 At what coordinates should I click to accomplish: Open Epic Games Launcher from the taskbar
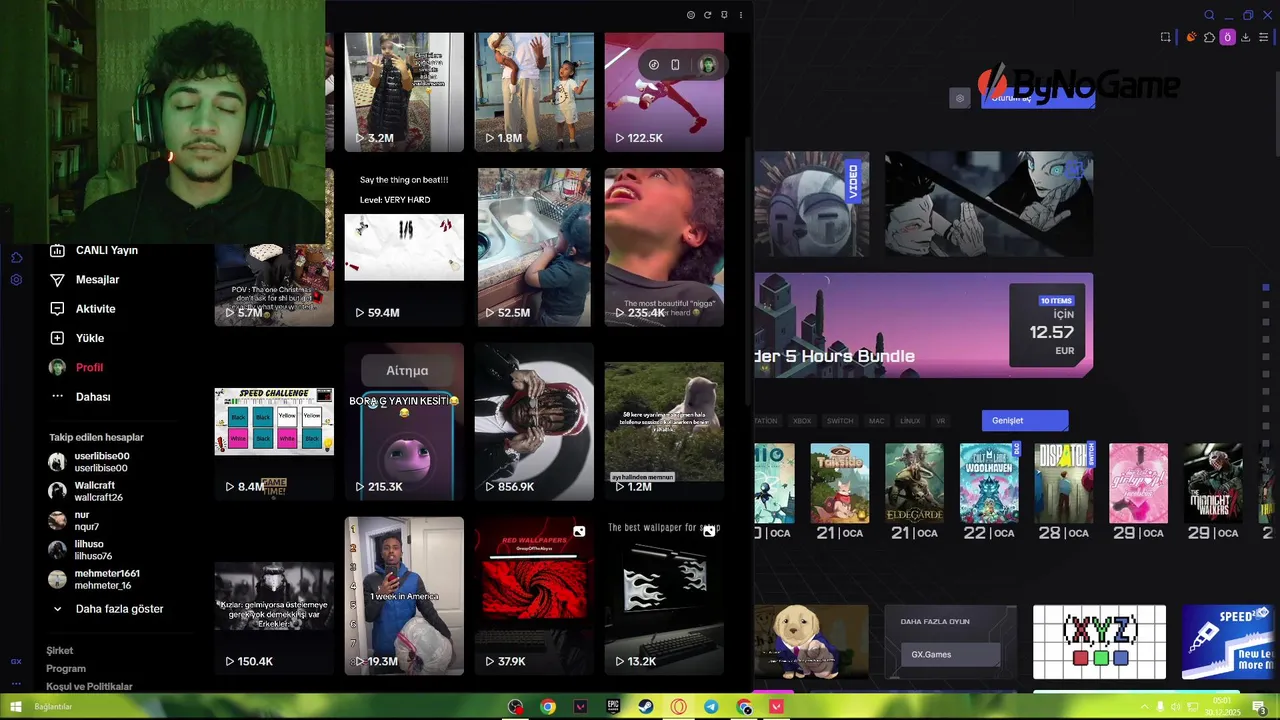613,707
